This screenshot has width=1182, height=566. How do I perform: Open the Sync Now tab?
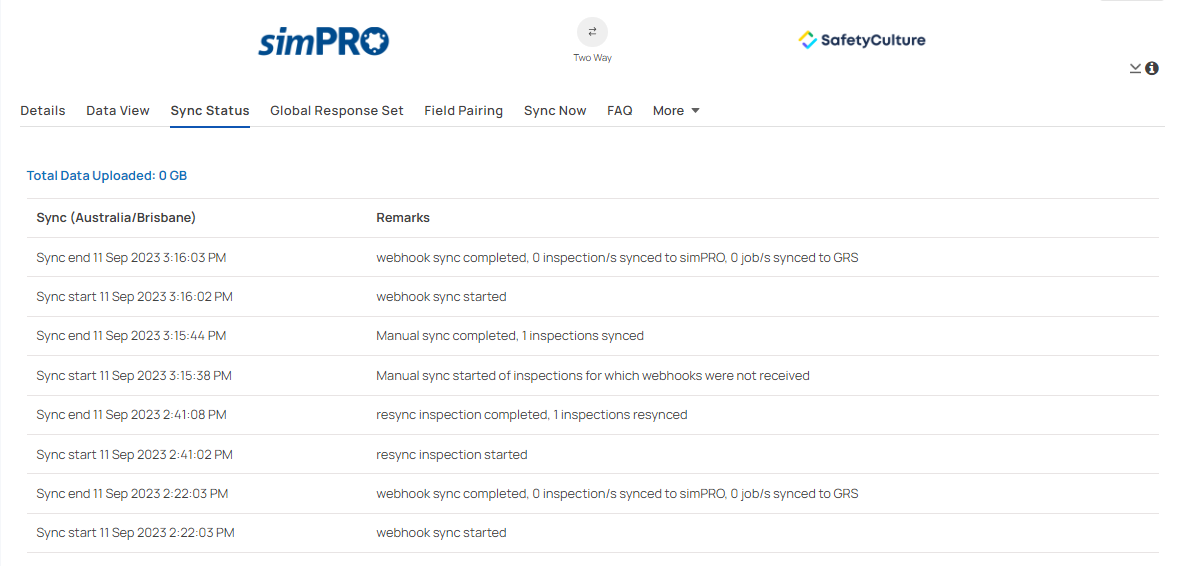555,111
